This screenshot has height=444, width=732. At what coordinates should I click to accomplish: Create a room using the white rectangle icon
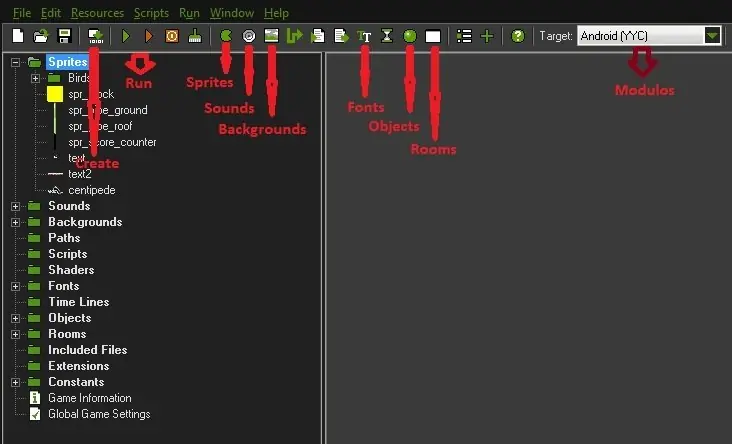pyautogui.click(x=433, y=36)
